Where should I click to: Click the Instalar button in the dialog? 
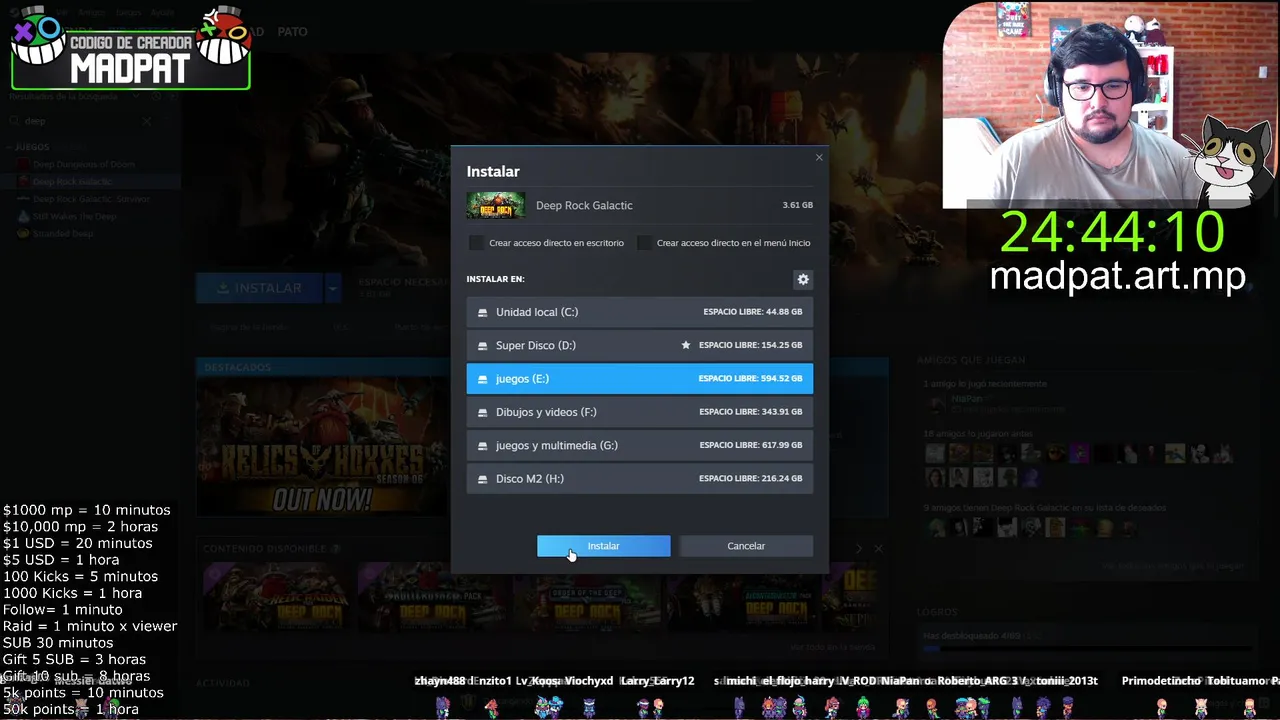pos(603,546)
